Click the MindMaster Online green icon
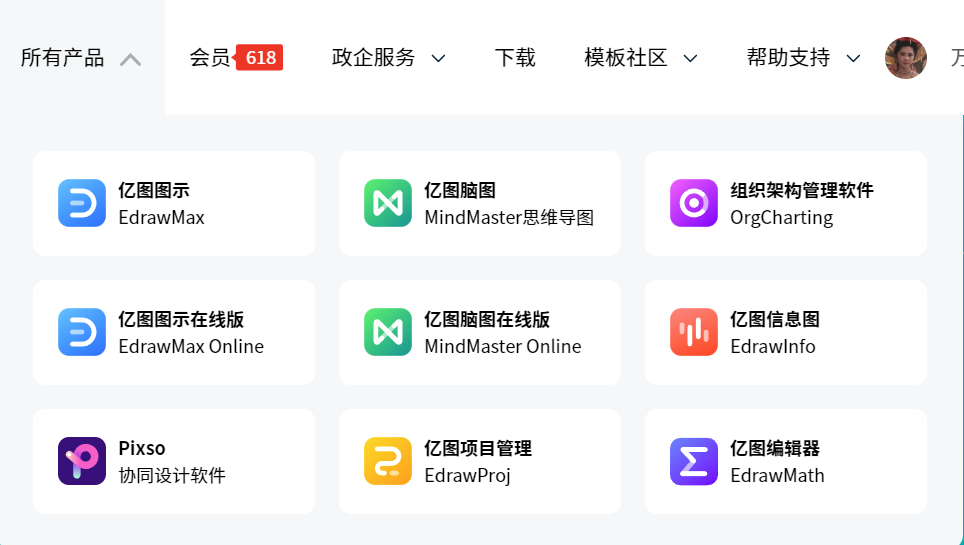 click(388, 332)
